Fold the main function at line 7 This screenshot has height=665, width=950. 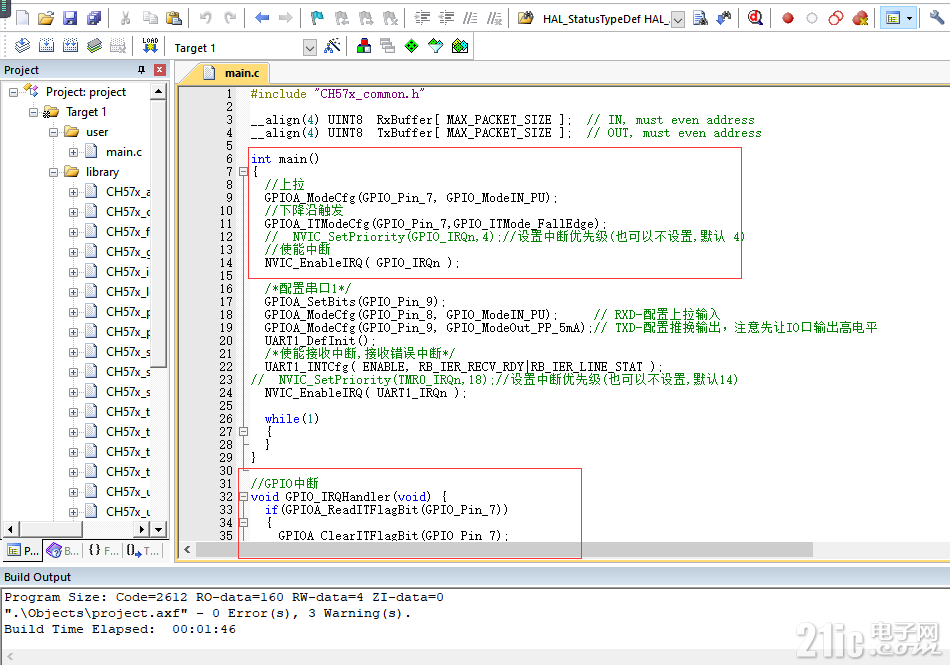click(x=244, y=171)
